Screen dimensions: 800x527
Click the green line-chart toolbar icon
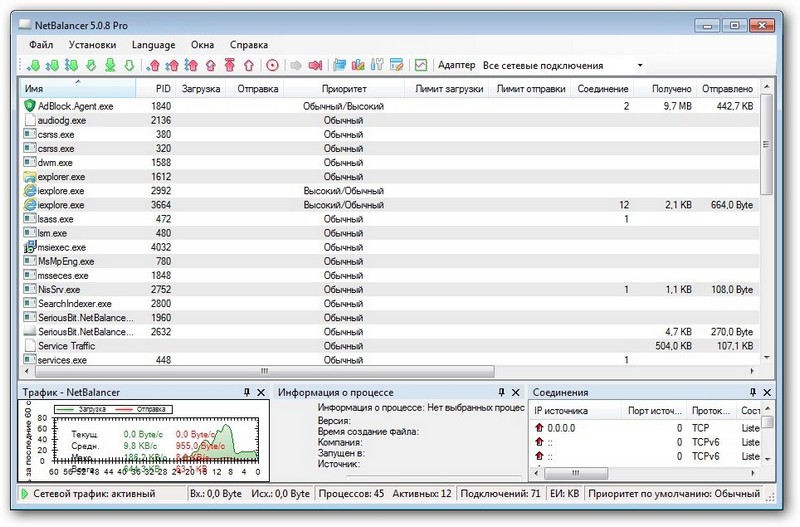(x=420, y=65)
